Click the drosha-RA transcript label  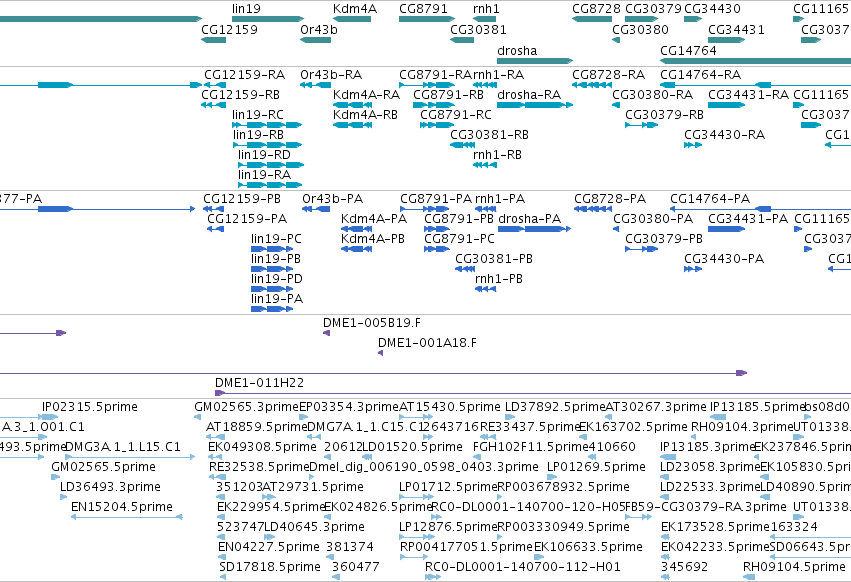pyautogui.click(x=529, y=94)
